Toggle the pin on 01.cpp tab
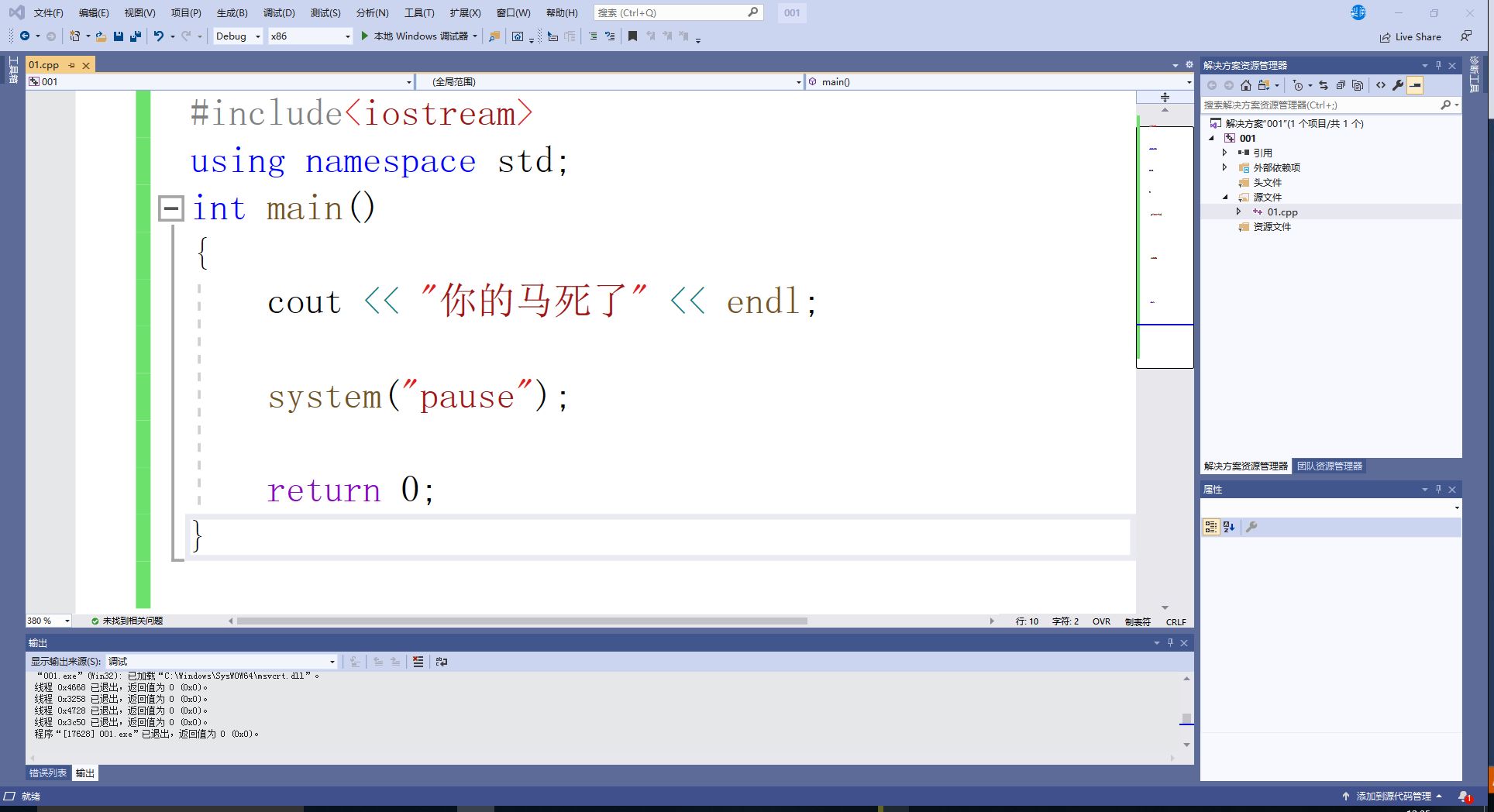The image size is (1494, 812). 72,66
